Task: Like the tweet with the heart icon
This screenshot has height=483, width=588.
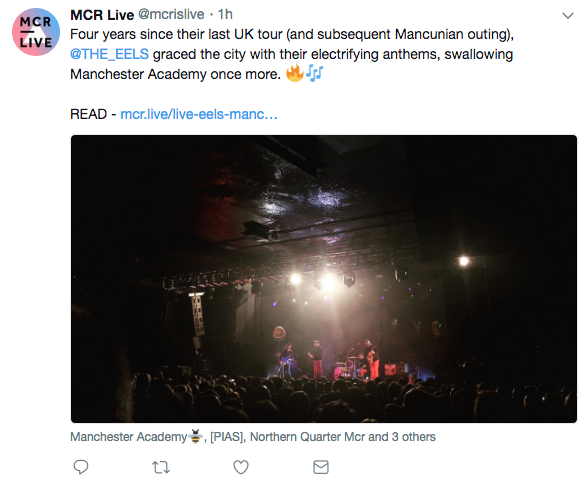Action: pyautogui.click(x=241, y=467)
